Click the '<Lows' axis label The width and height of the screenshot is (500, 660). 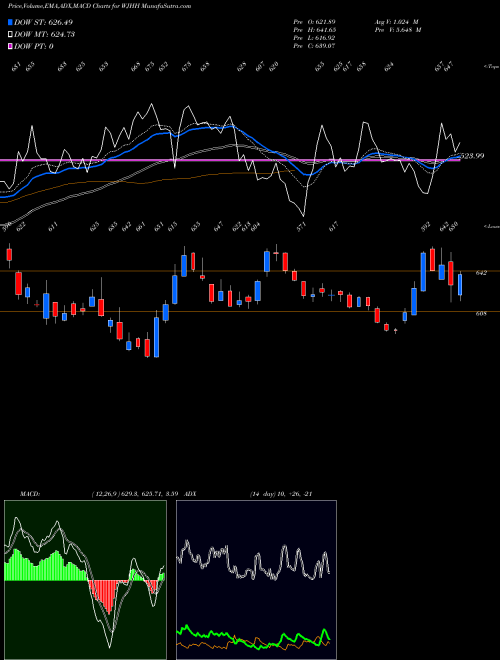coord(491,226)
